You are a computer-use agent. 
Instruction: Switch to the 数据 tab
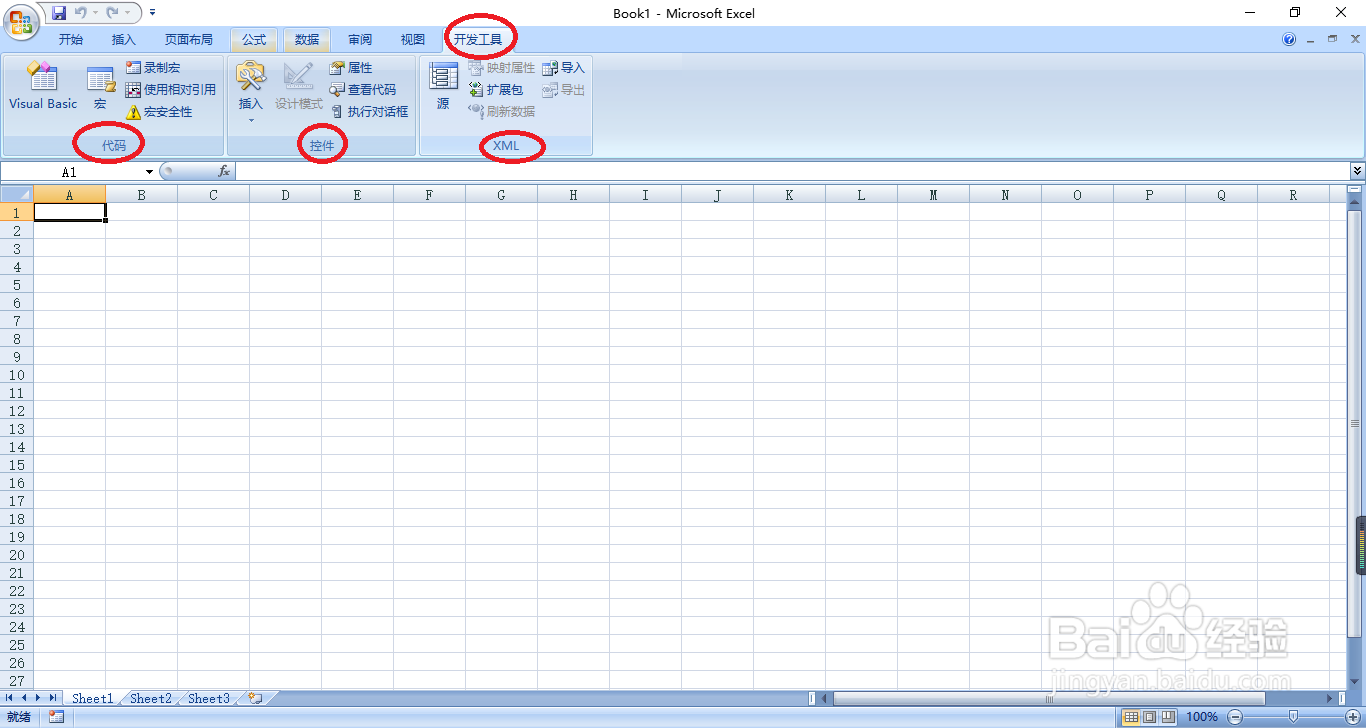pos(307,40)
